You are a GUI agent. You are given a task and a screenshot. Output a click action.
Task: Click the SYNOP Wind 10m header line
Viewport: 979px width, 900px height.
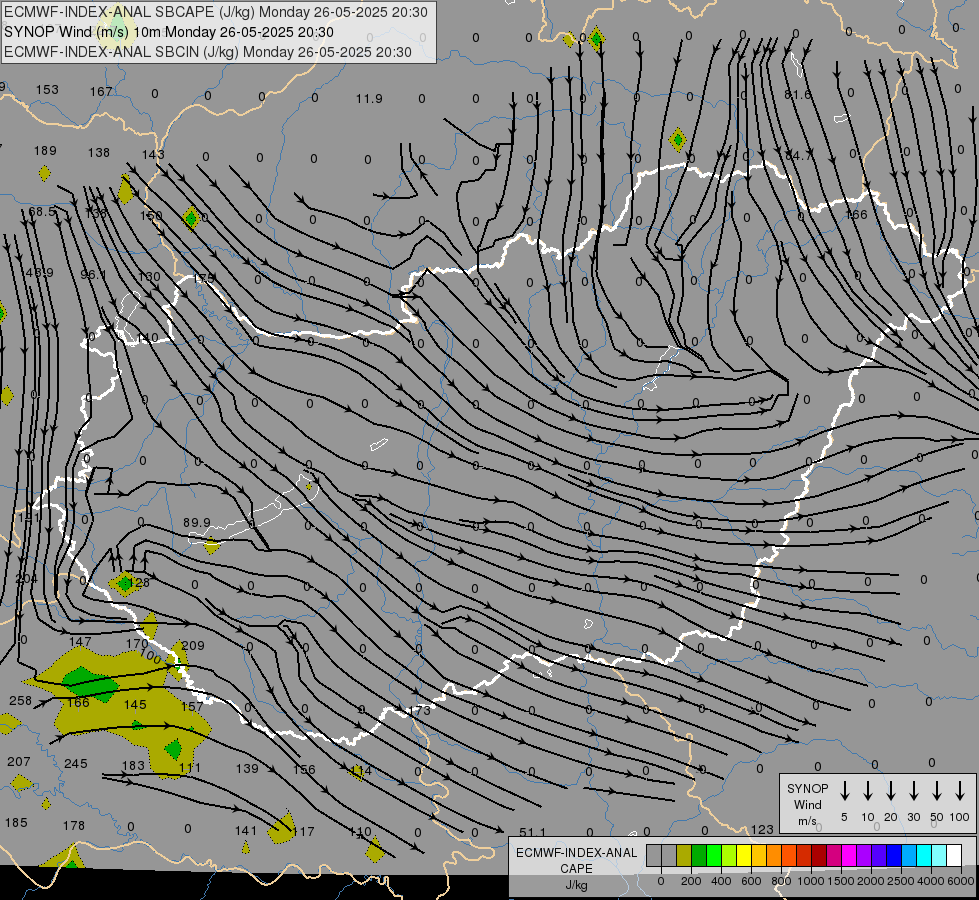(x=169, y=32)
